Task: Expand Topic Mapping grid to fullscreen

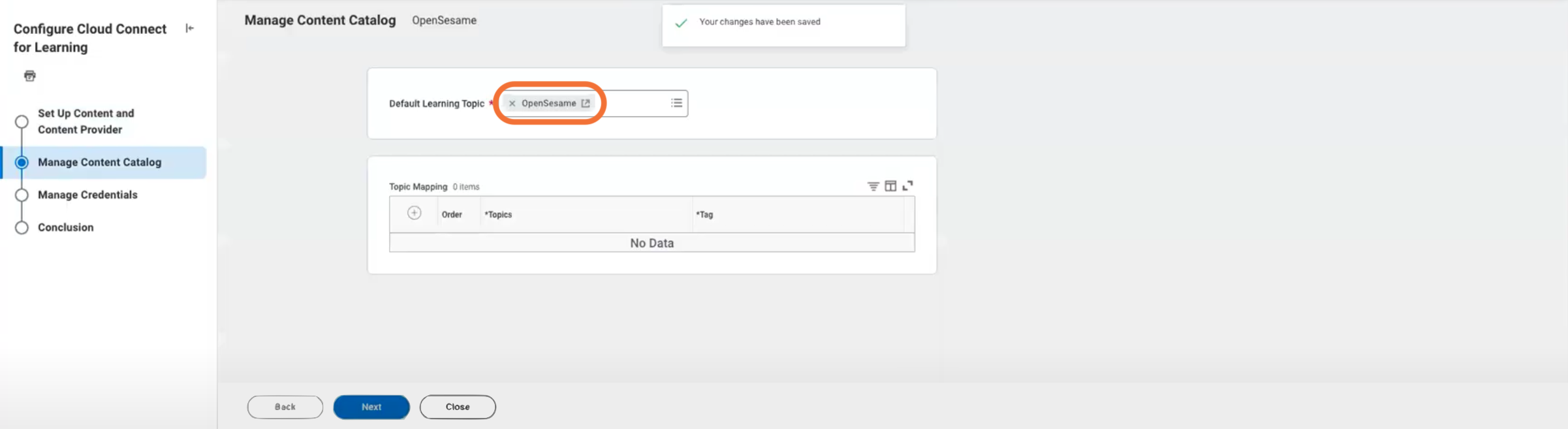Action: pyautogui.click(x=907, y=186)
